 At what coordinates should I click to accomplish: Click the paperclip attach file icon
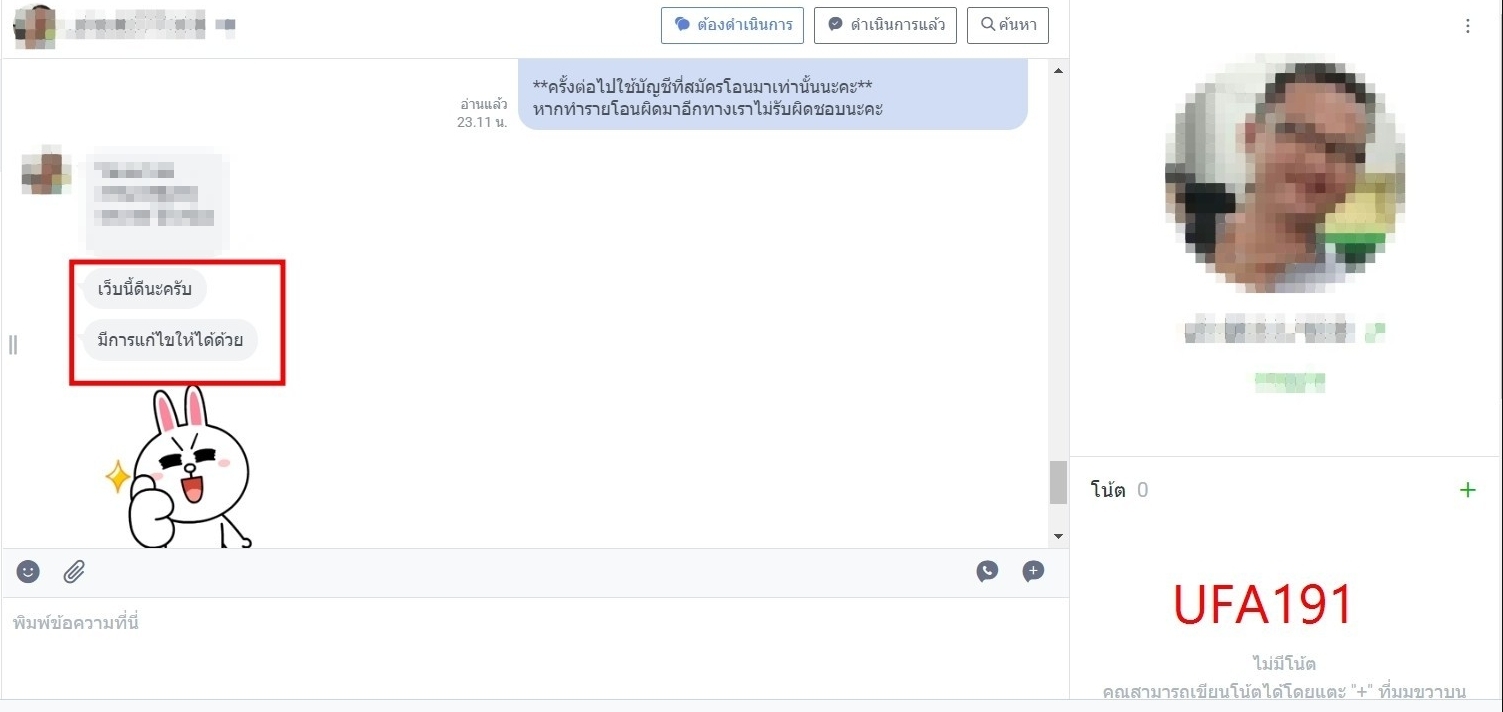point(74,572)
